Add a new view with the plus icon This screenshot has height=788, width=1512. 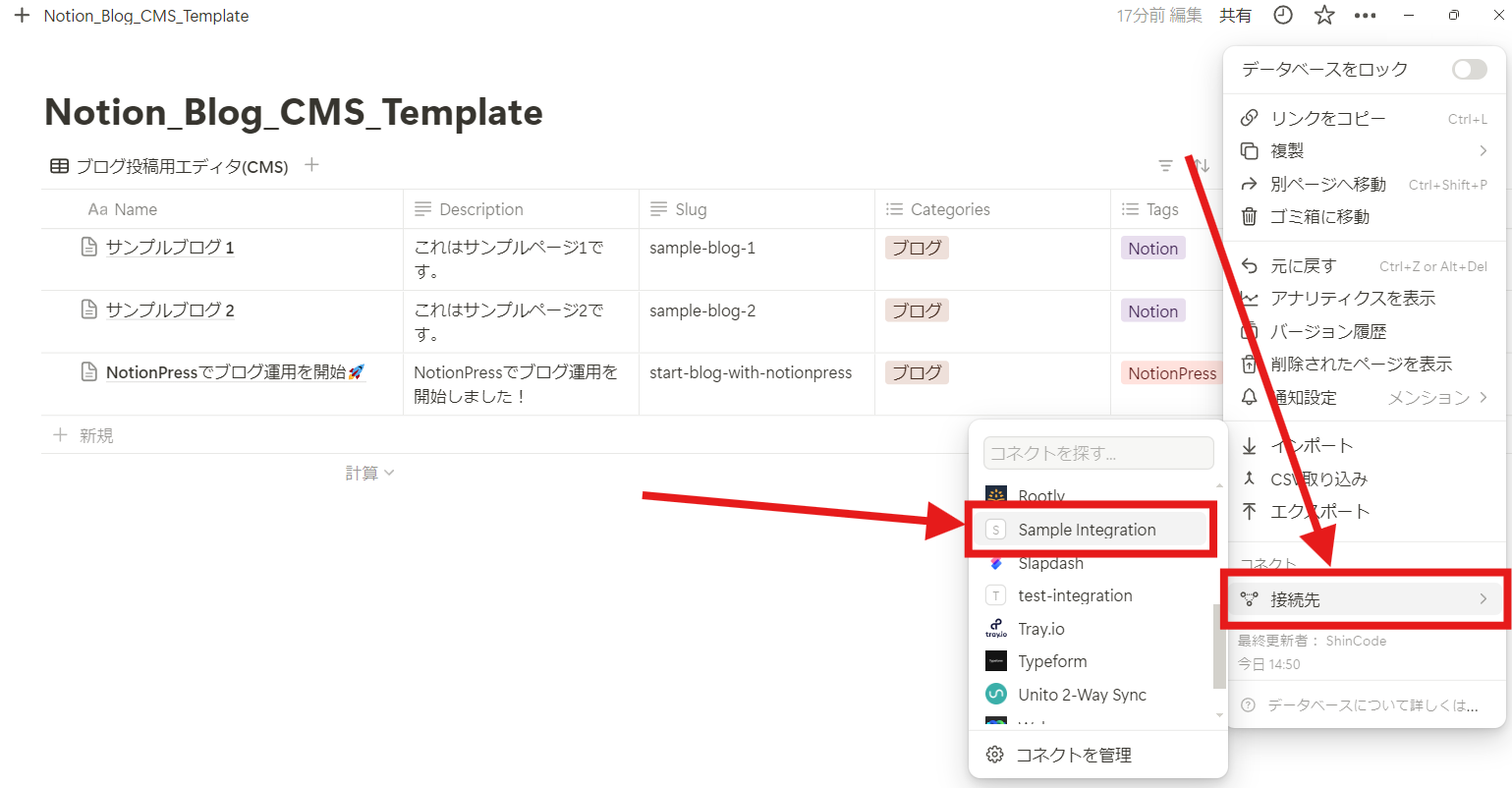coord(311,165)
